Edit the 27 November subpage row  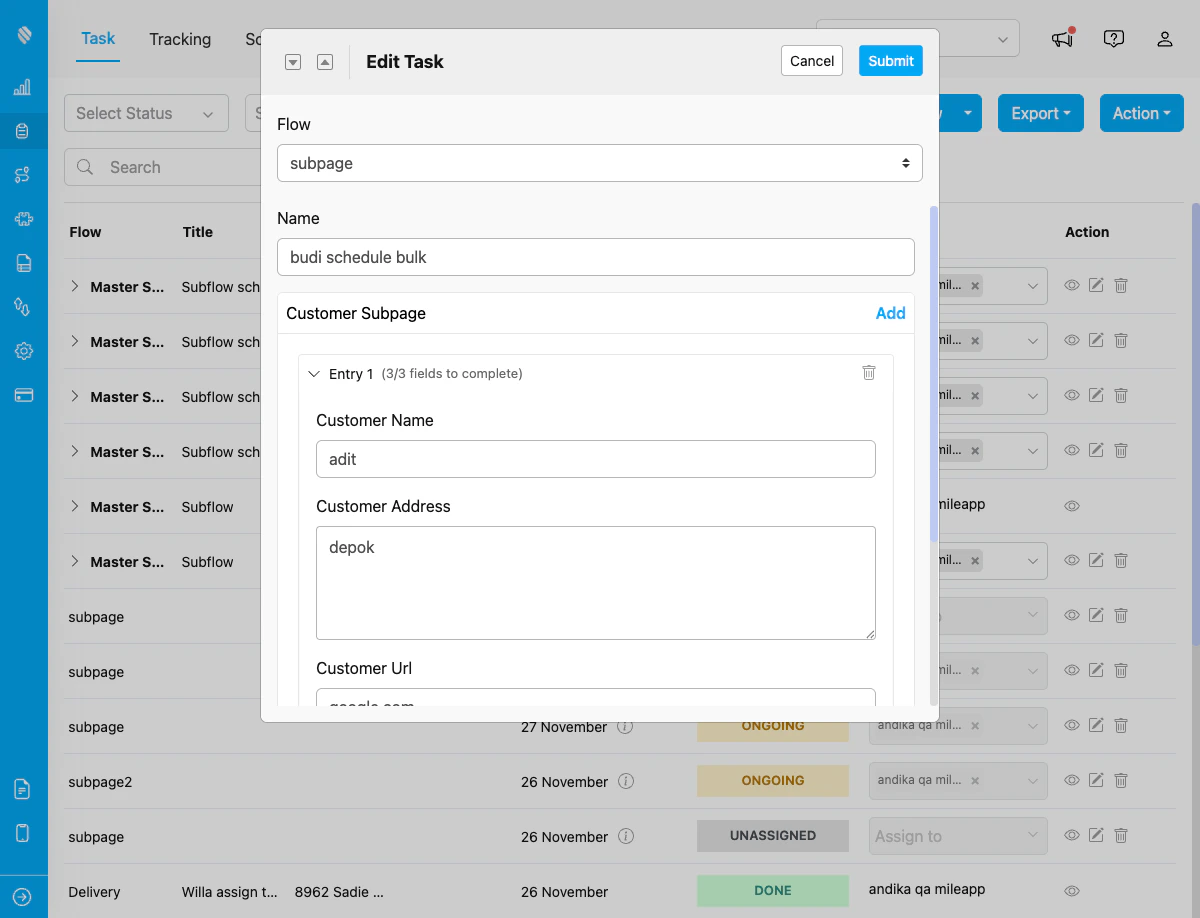coord(1096,725)
